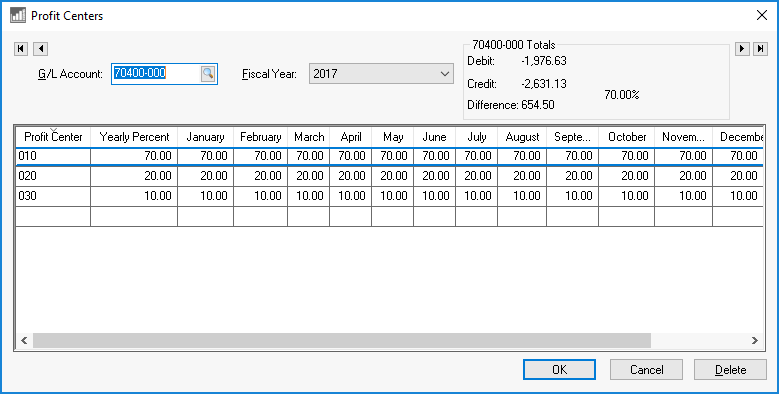Click Yearly Percent cell for 020
This screenshot has height=394, width=779.
coord(134,176)
